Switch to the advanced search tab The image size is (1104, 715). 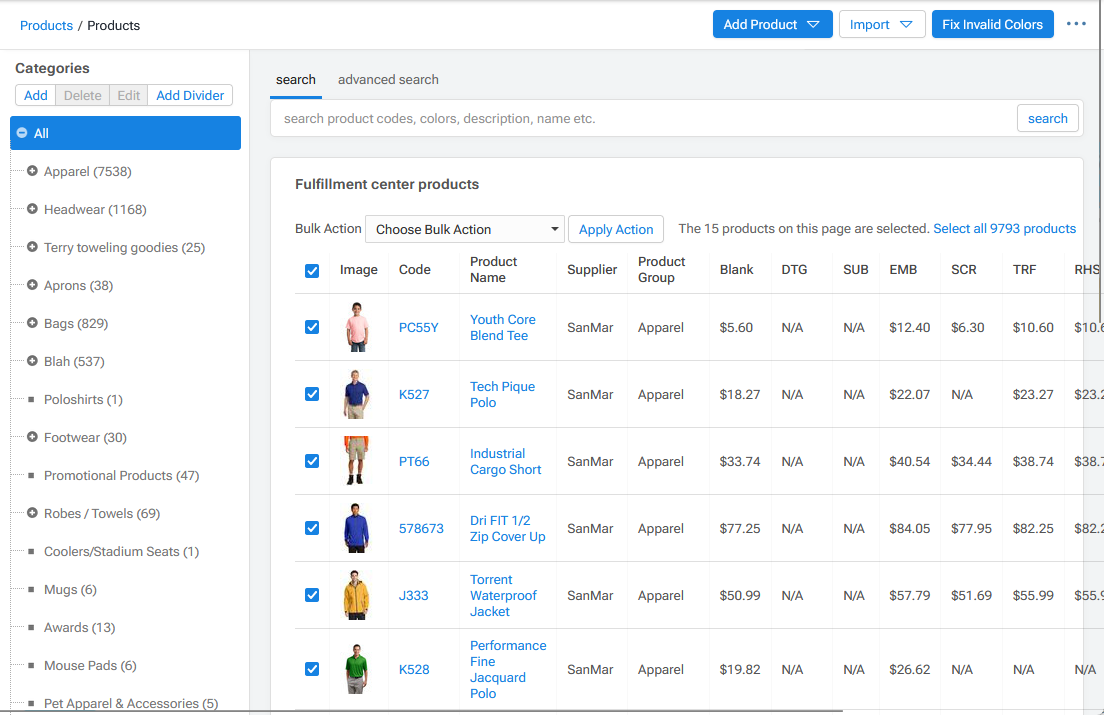[388, 79]
